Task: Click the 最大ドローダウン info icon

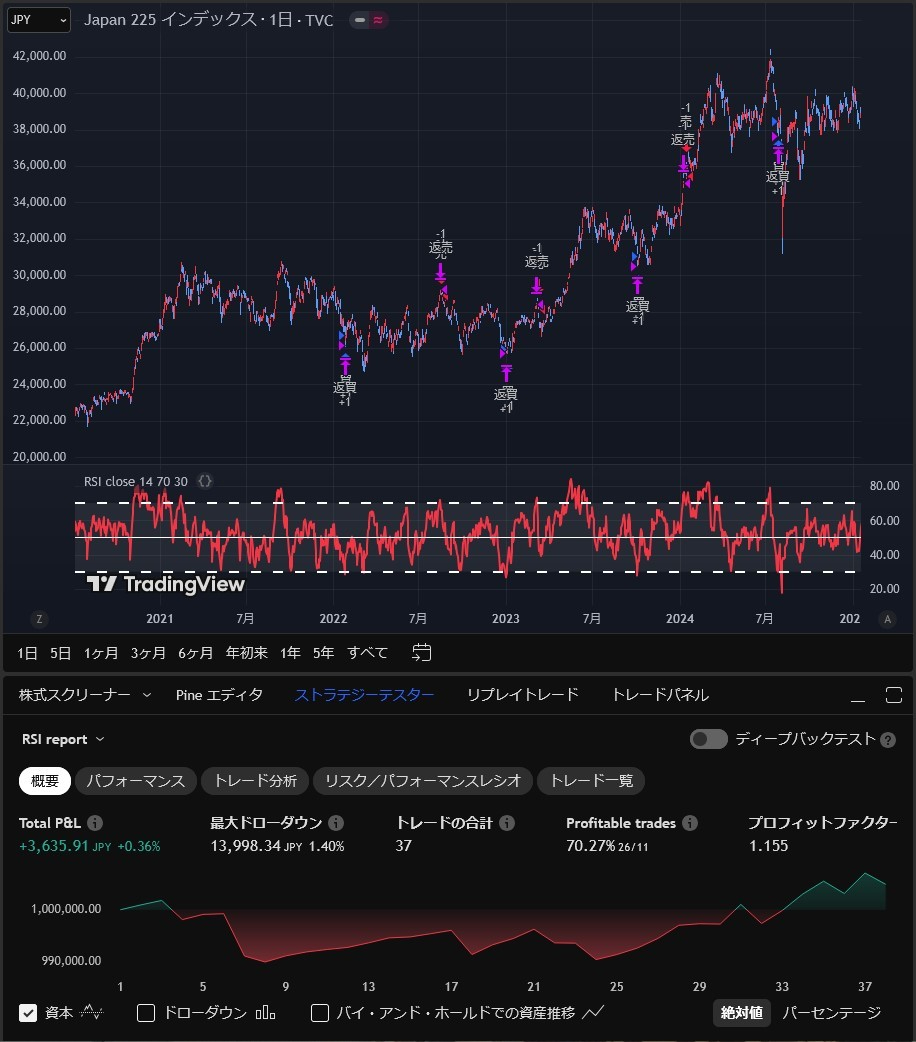Action: [x=334, y=823]
